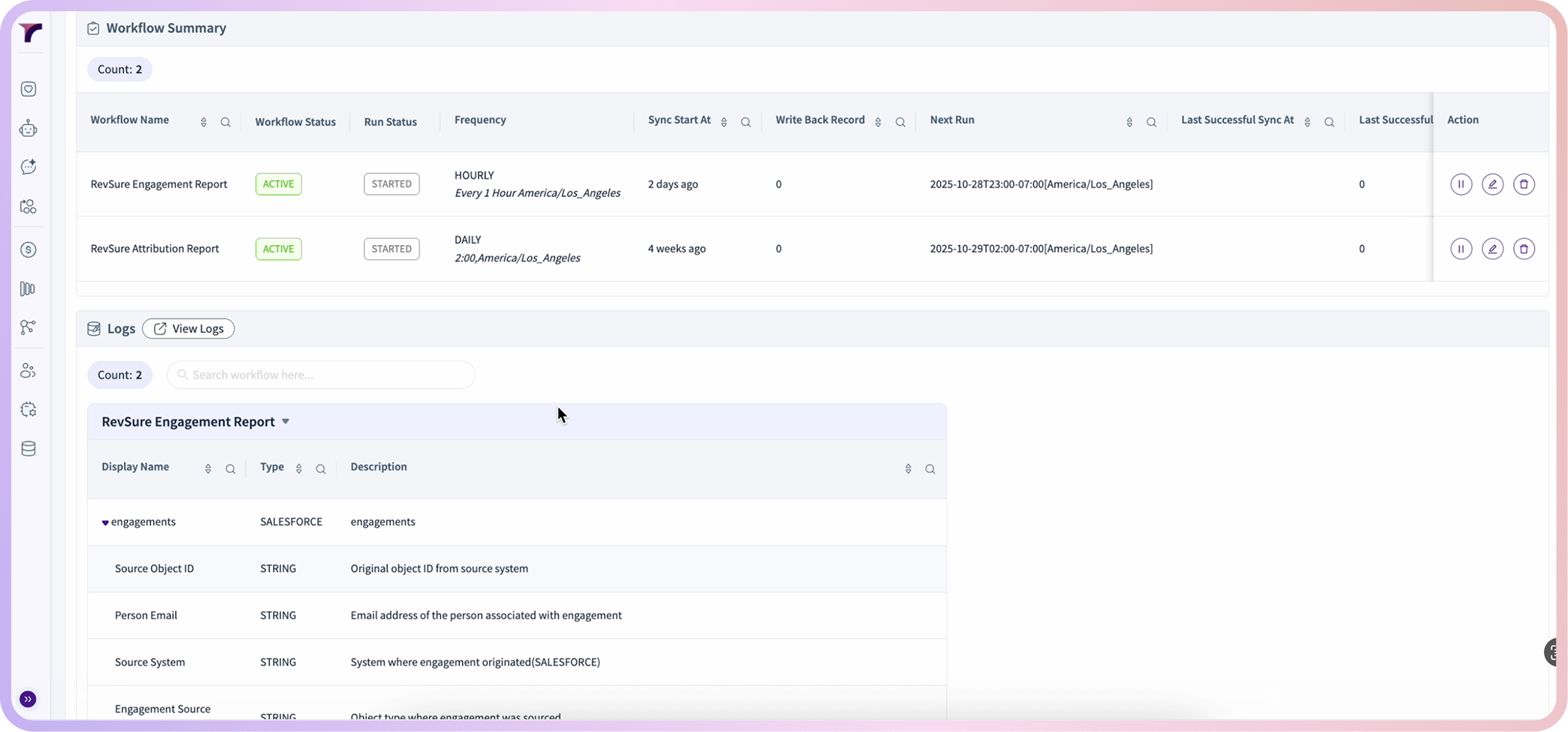Click the ACTIVE badge of Engagement Report
The width and height of the screenshot is (1568, 732).
click(x=279, y=184)
